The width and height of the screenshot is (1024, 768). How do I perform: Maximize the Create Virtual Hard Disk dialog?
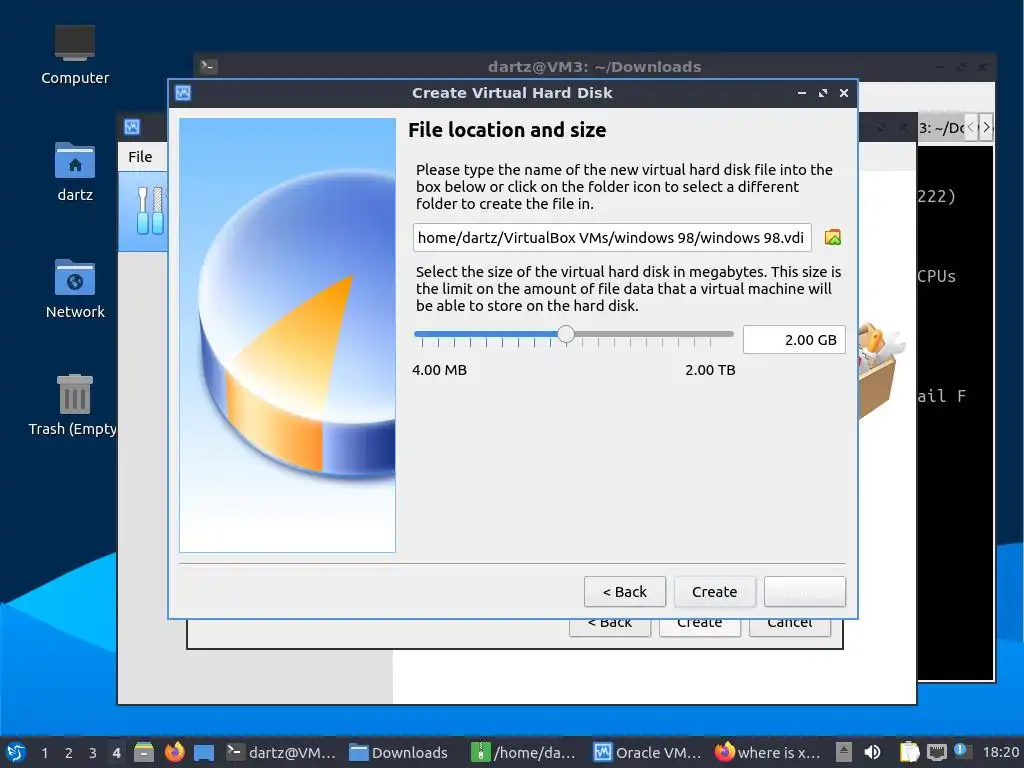823,93
